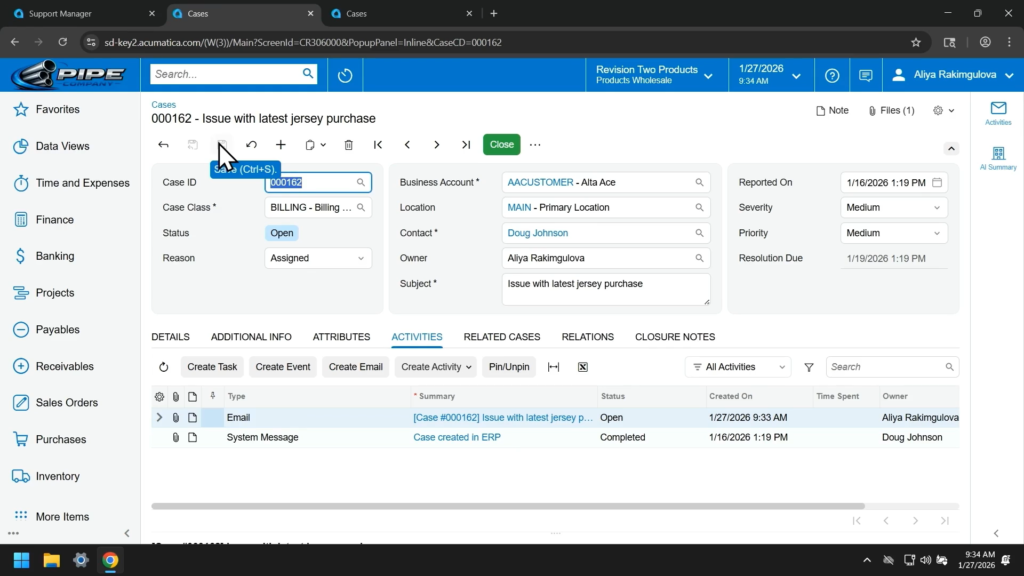The width and height of the screenshot is (1024, 576).
Task: Navigate to the next case record
Action: (x=437, y=145)
